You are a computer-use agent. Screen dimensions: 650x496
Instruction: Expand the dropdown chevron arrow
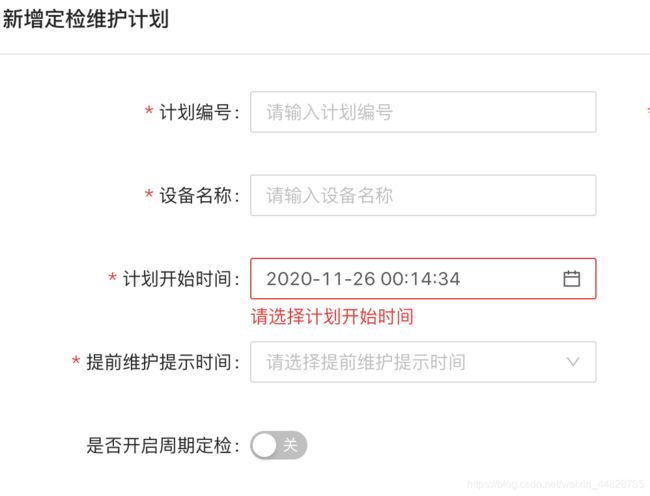pyautogui.click(x=573, y=362)
